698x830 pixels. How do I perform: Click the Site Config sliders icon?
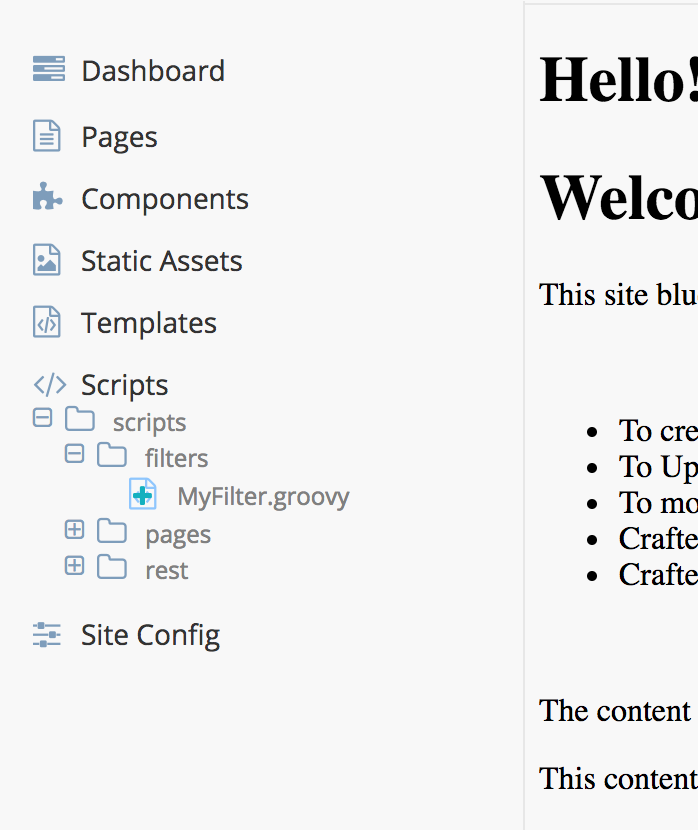(47, 634)
